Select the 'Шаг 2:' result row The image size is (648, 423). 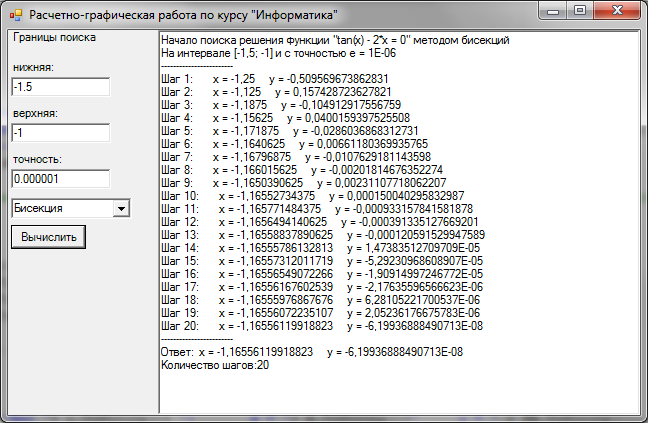pos(276,92)
